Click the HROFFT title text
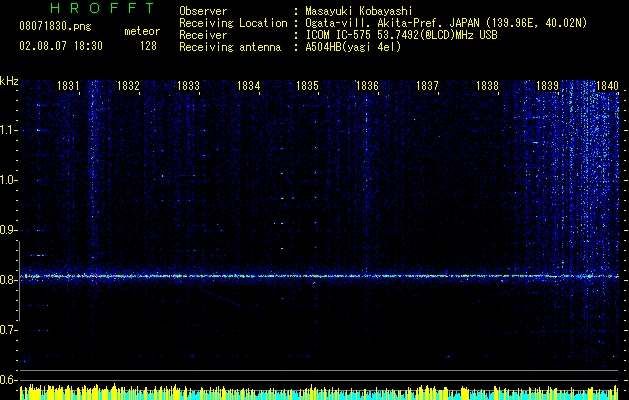The width and height of the screenshot is (629, 400). [102, 8]
